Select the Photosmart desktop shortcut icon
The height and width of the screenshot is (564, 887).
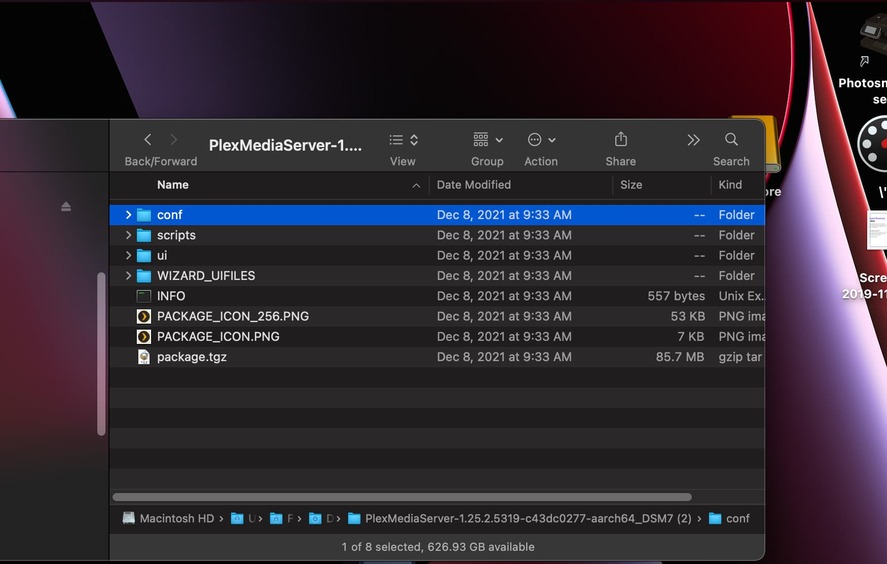pyautogui.click(x=873, y=35)
